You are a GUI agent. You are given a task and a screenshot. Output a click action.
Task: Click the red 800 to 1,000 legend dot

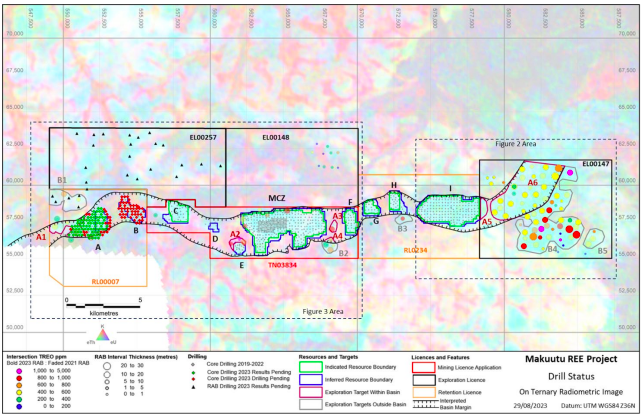pyautogui.click(x=19, y=378)
